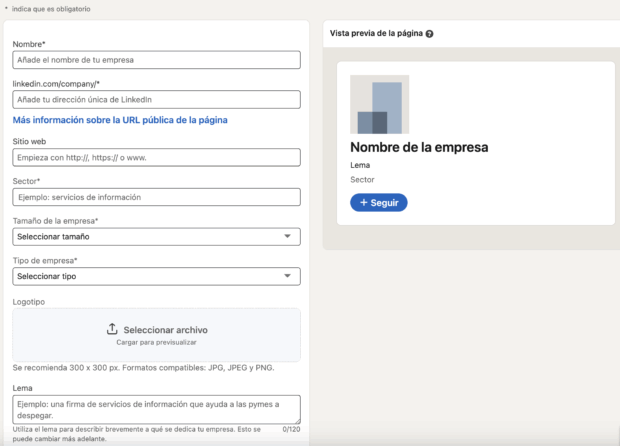Click the Nombre de la empresa preview heading
The width and height of the screenshot is (620, 446).
point(419,148)
